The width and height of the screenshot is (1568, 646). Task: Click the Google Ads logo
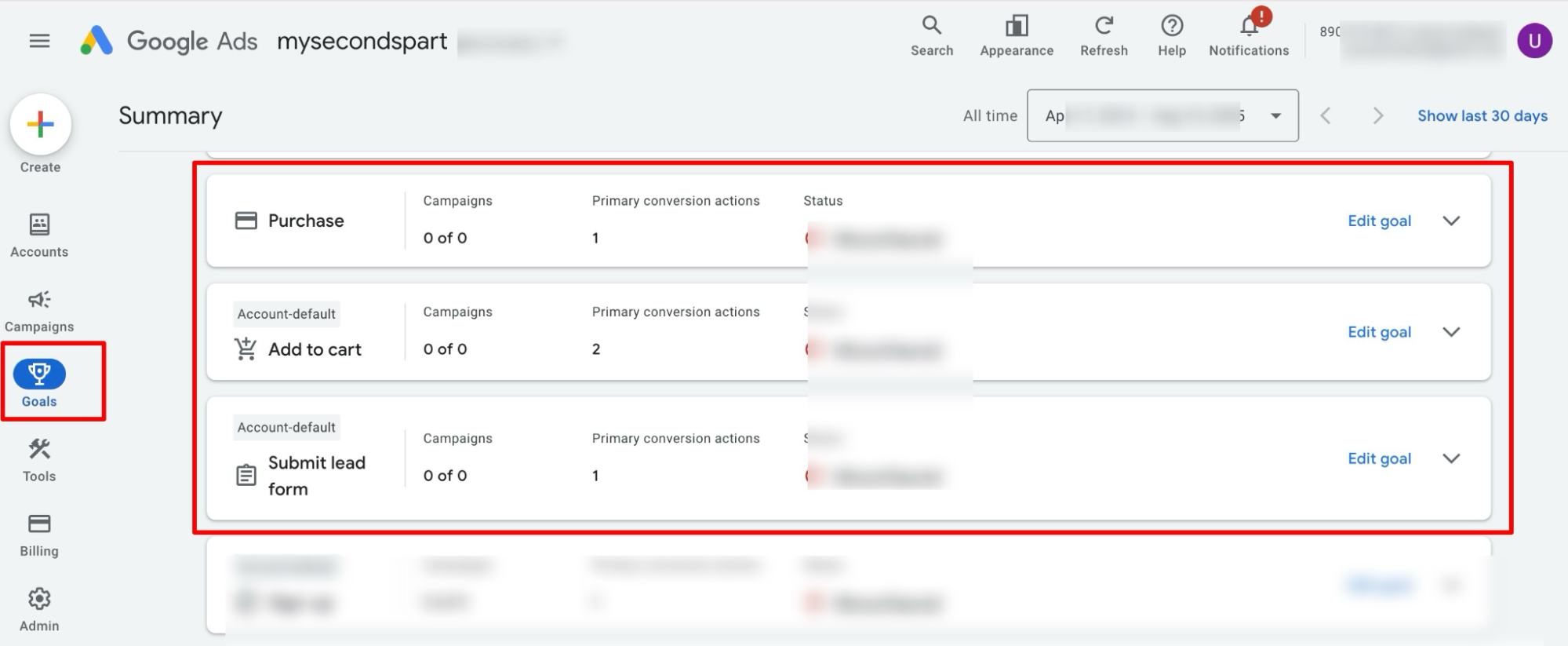point(169,41)
